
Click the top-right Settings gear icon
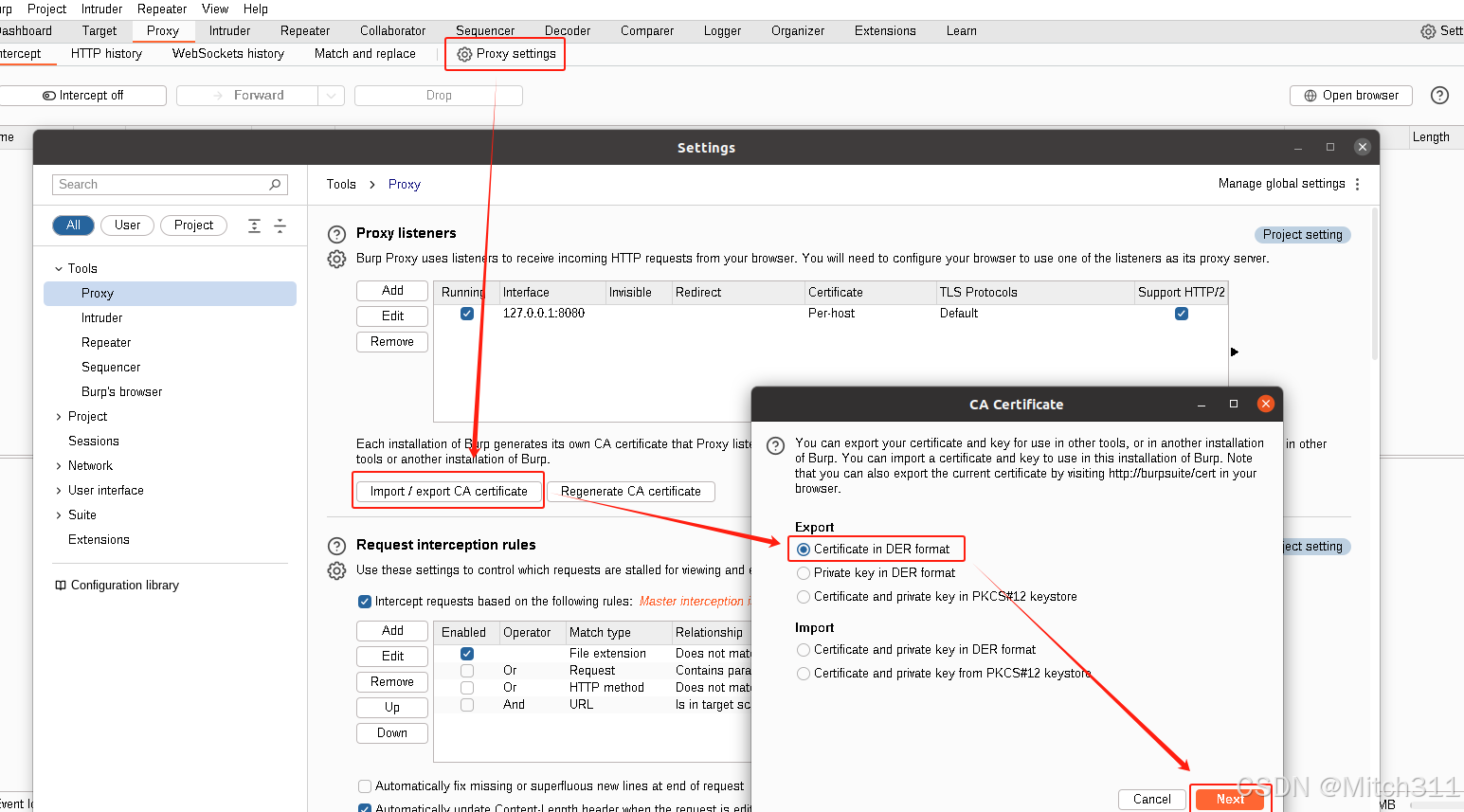pyautogui.click(x=1428, y=31)
